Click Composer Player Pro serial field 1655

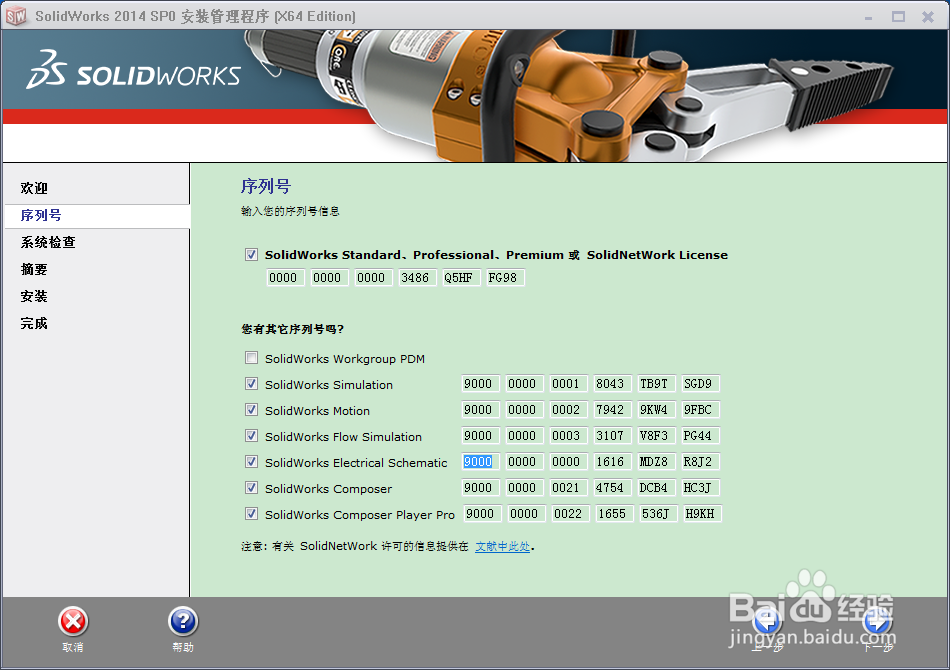pos(615,514)
